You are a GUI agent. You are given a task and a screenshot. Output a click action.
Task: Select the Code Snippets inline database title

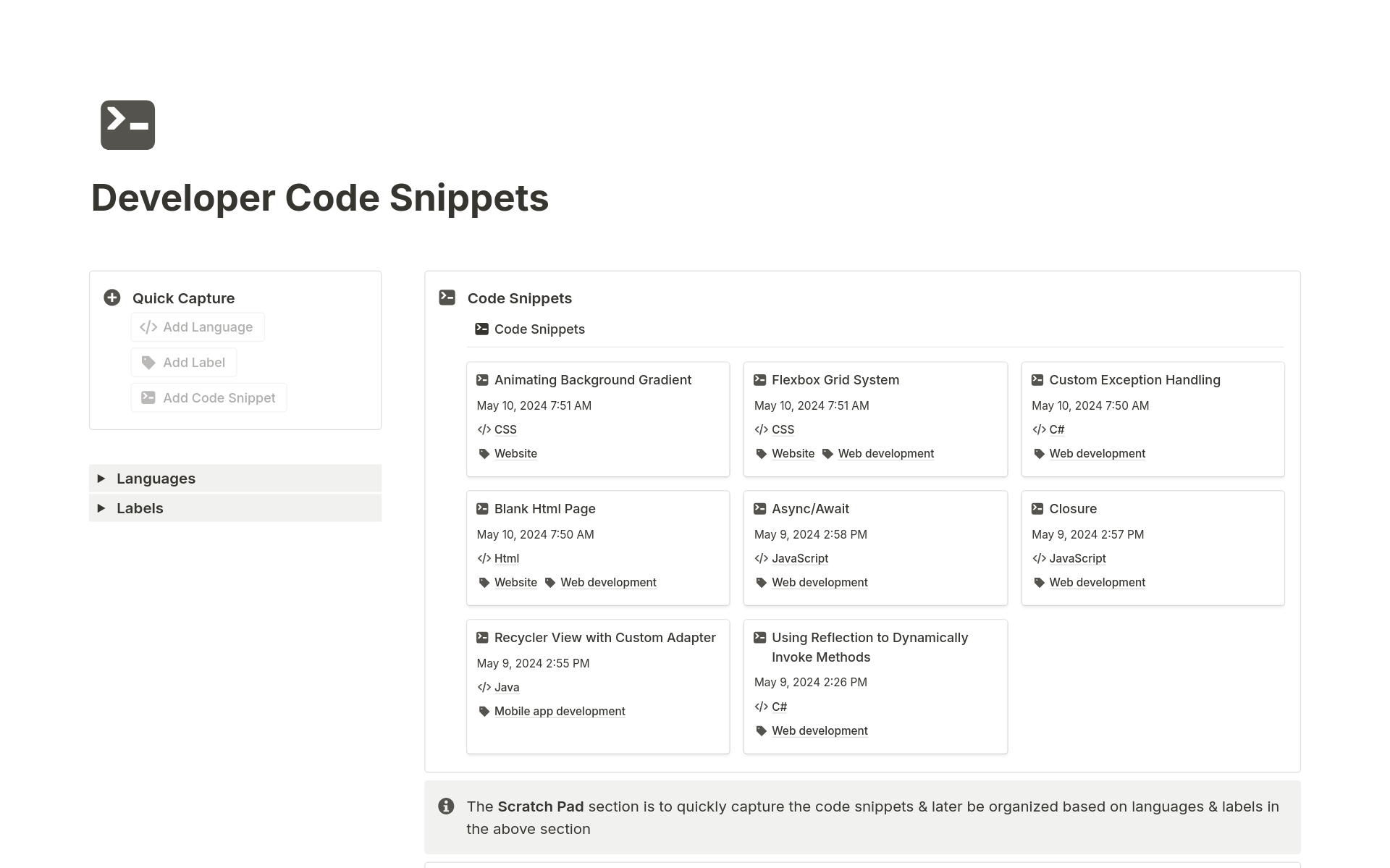(x=539, y=329)
